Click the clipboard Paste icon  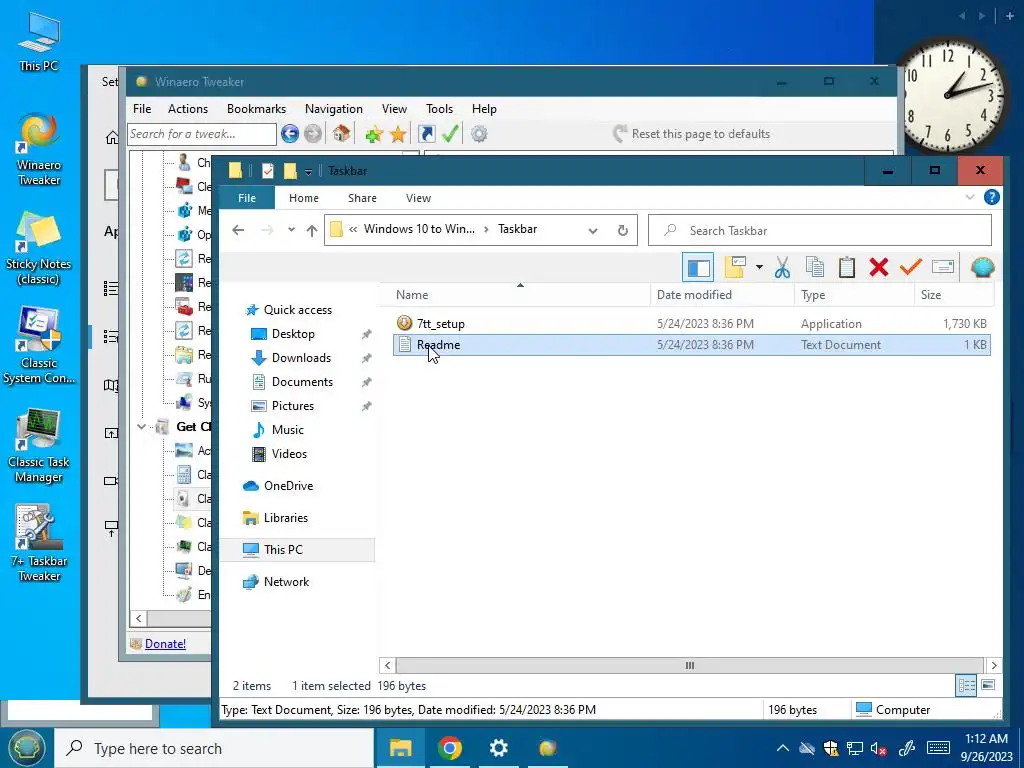click(x=847, y=267)
